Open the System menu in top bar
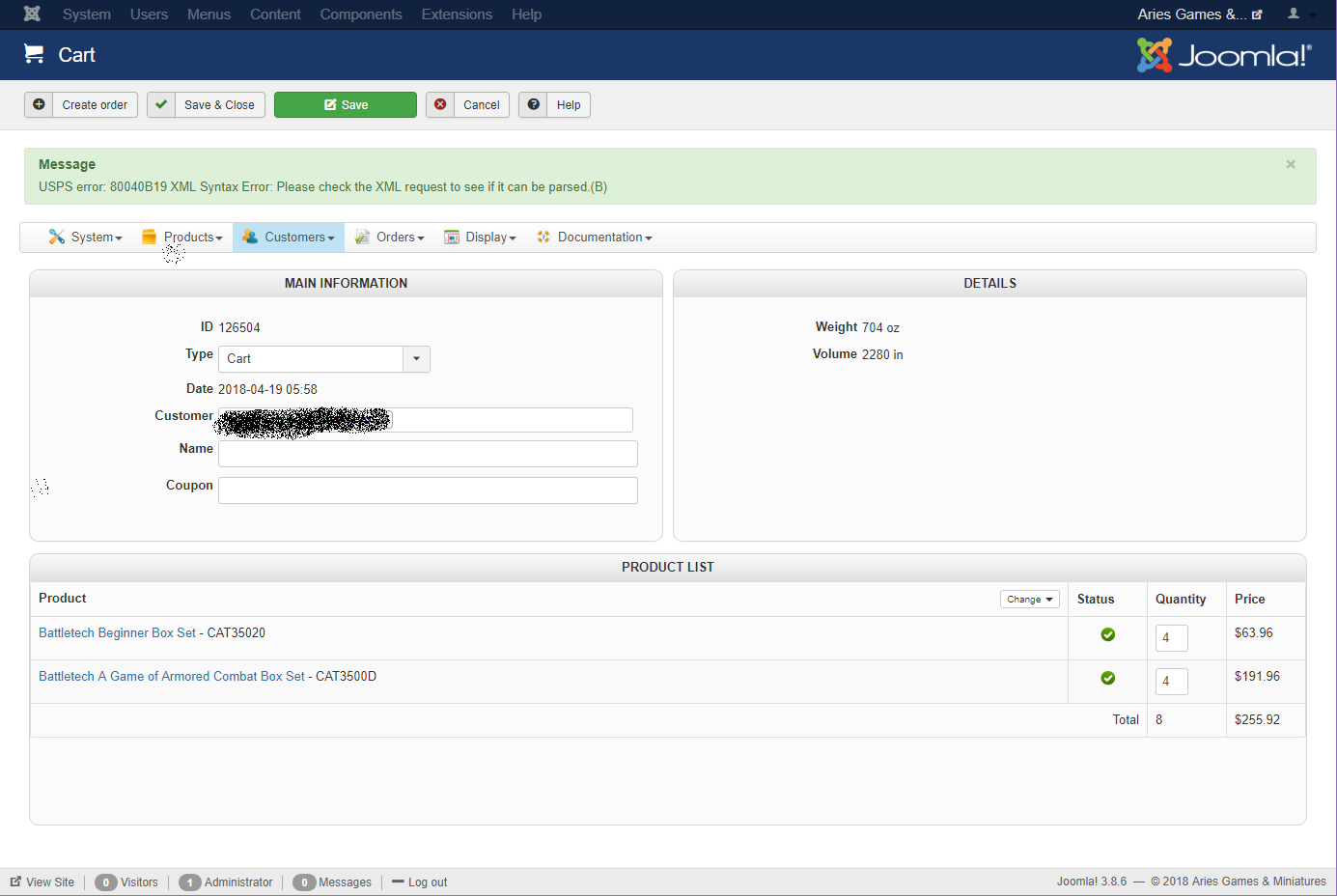Image resolution: width=1337 pixels, height=896 pixels. (87, 14)
